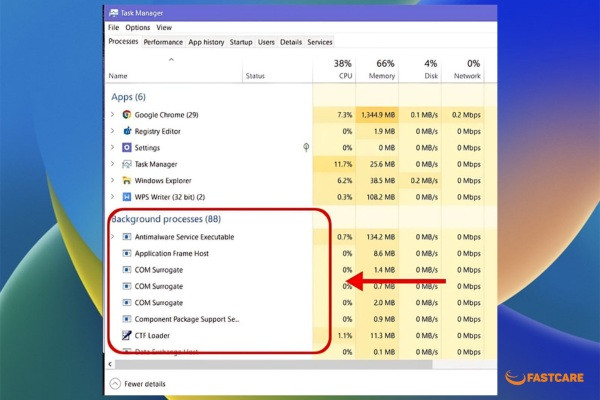The height and width of the screenshot is (400, 600).
Task: Click the Settings suspended leaf status icon
Action: click(306, 147)
